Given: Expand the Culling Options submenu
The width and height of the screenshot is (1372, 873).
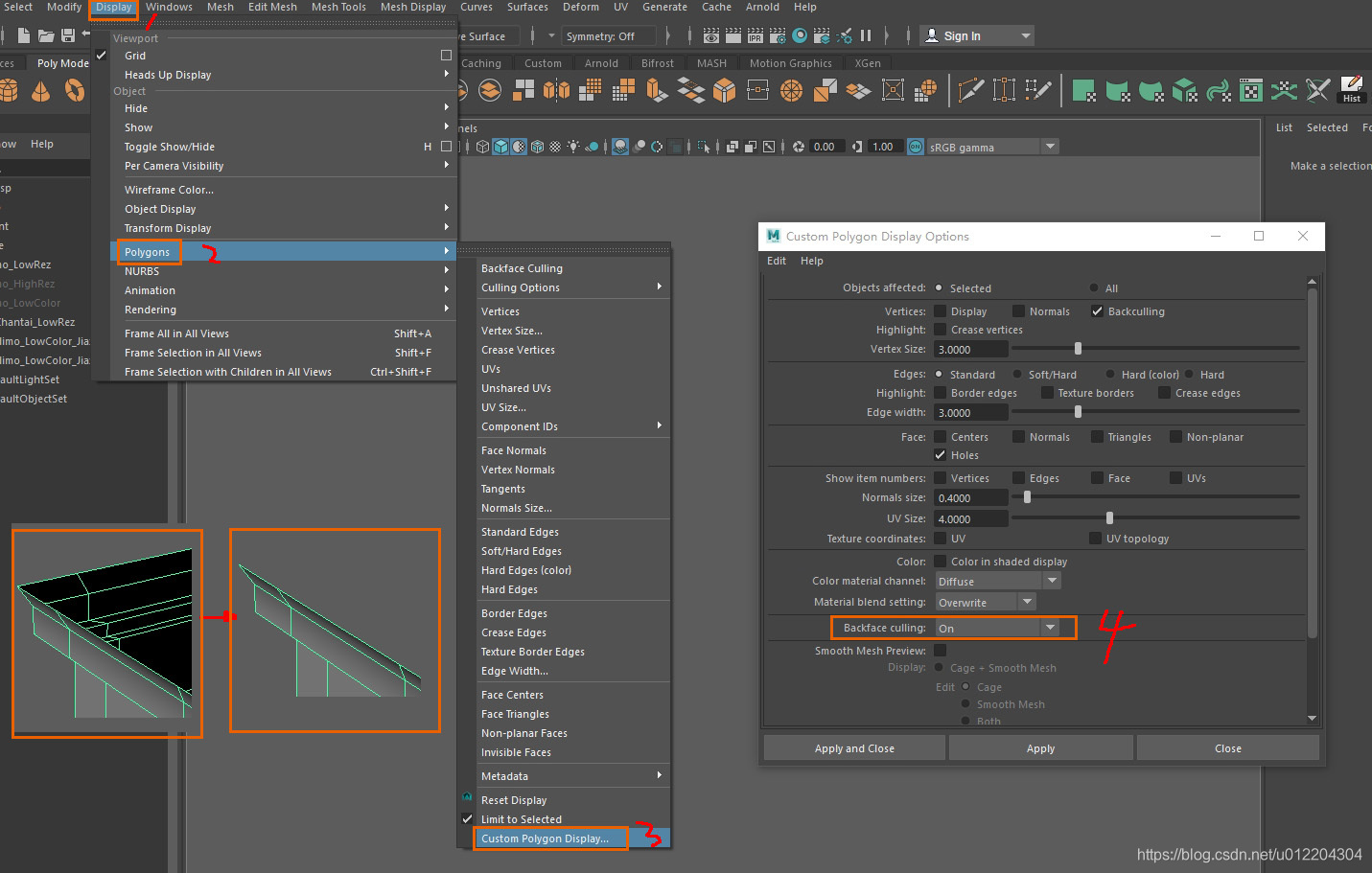Looking at the screenshot, I should pos(571,287).
